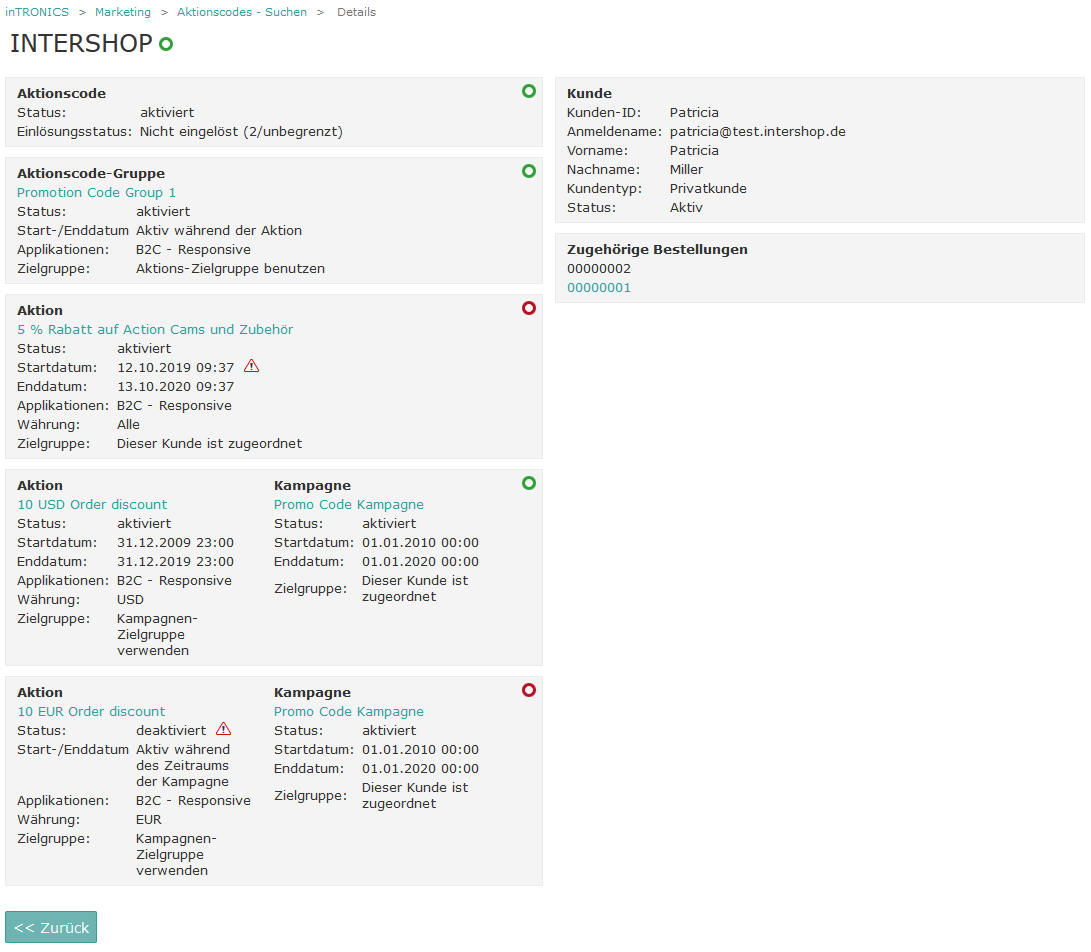Open the 5 % Rabatt auf Action Cams Aktion
The width and height of the screenshot is (1091, 952).
coord(155,328)
